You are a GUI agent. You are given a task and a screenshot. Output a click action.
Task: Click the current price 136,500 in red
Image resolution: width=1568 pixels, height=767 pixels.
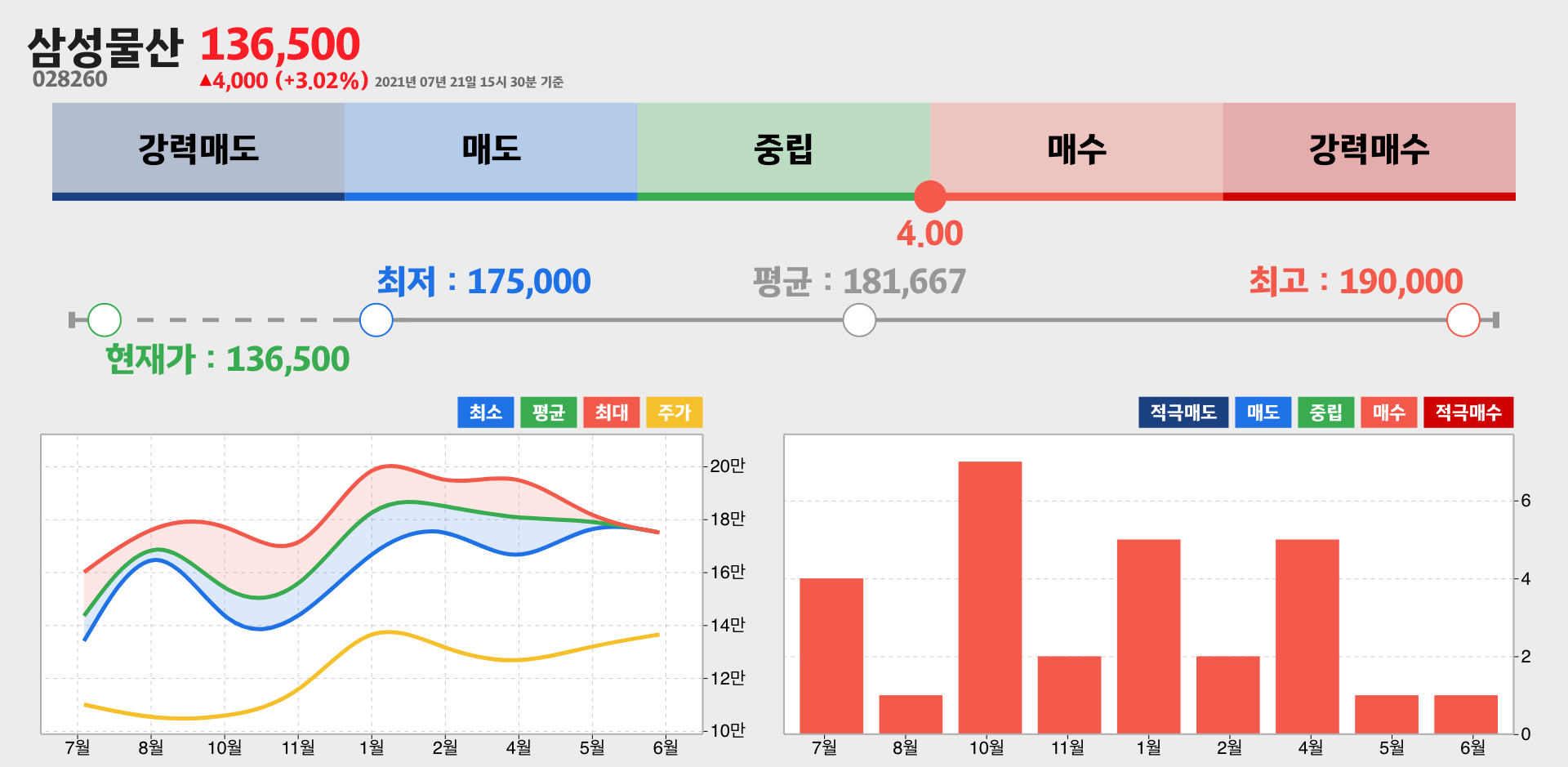pyautogui.click(x=280, y=44)
